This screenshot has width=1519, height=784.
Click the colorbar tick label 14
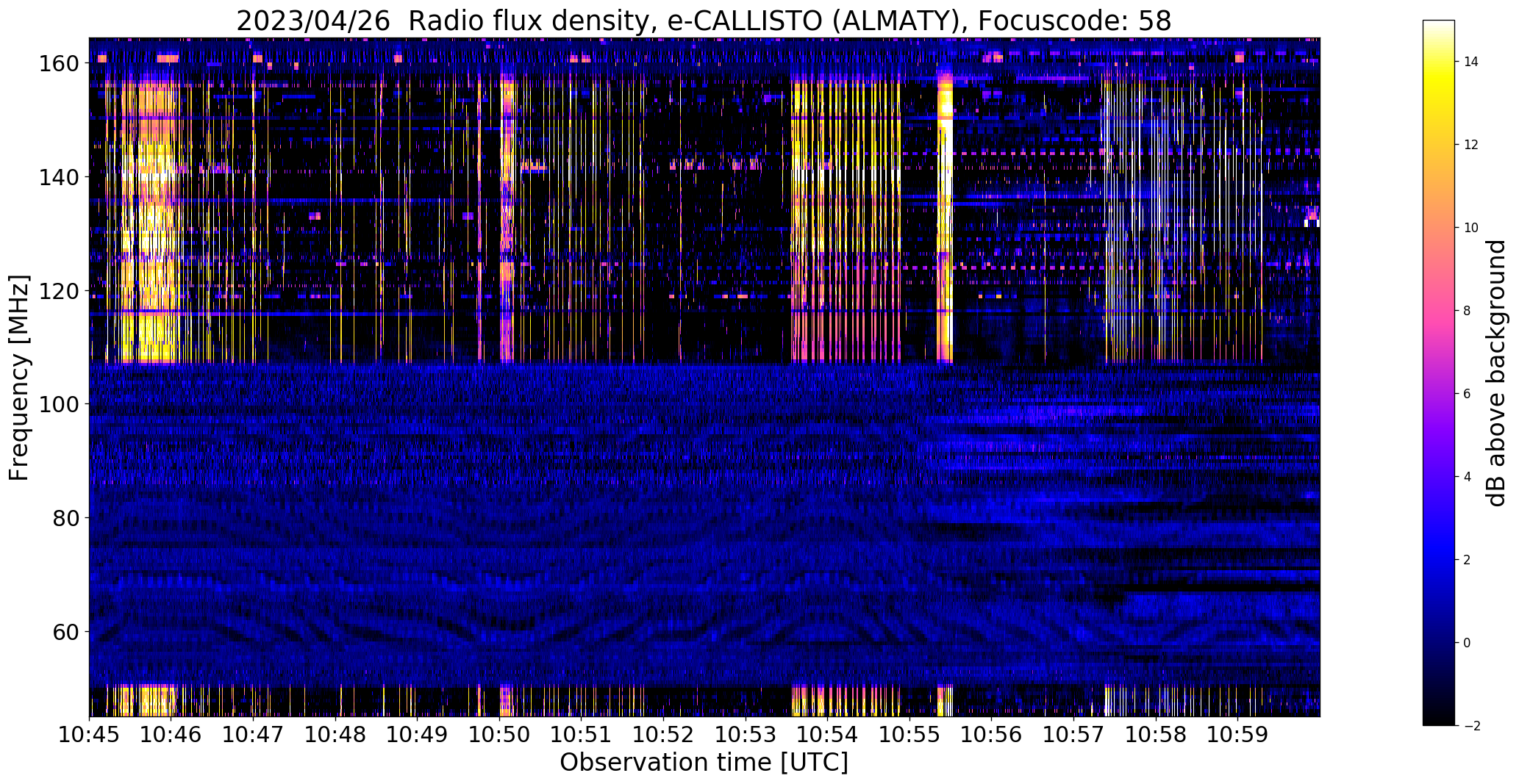[x=1471, y=62]
